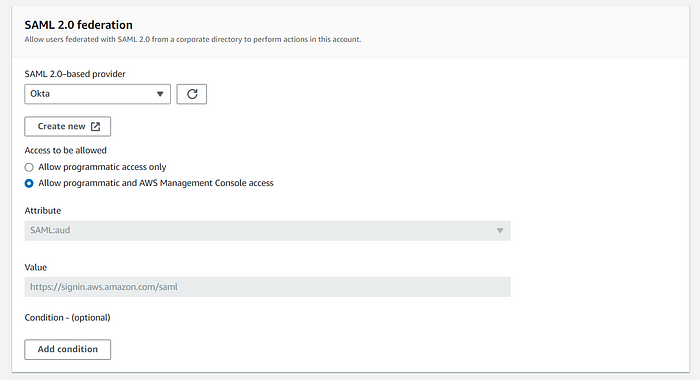Expand the SAML:aud Attribute dropdown
The height and width of the screenshot is (380, 700).
point(267,231)
